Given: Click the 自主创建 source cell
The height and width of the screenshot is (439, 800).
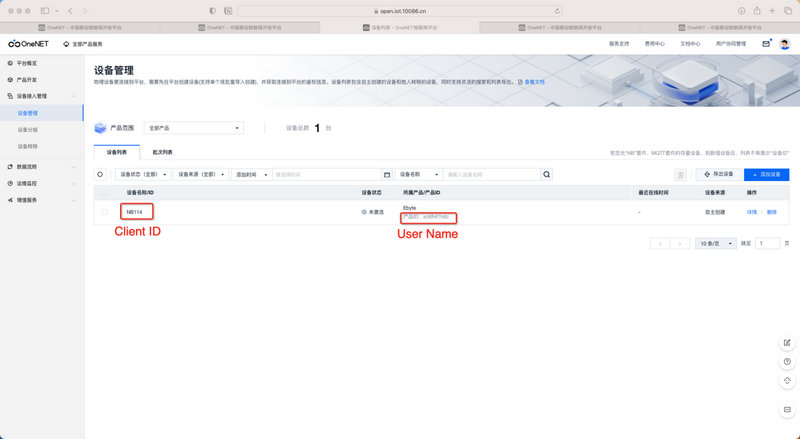Looking at the screenshot, I should [715, 212].
